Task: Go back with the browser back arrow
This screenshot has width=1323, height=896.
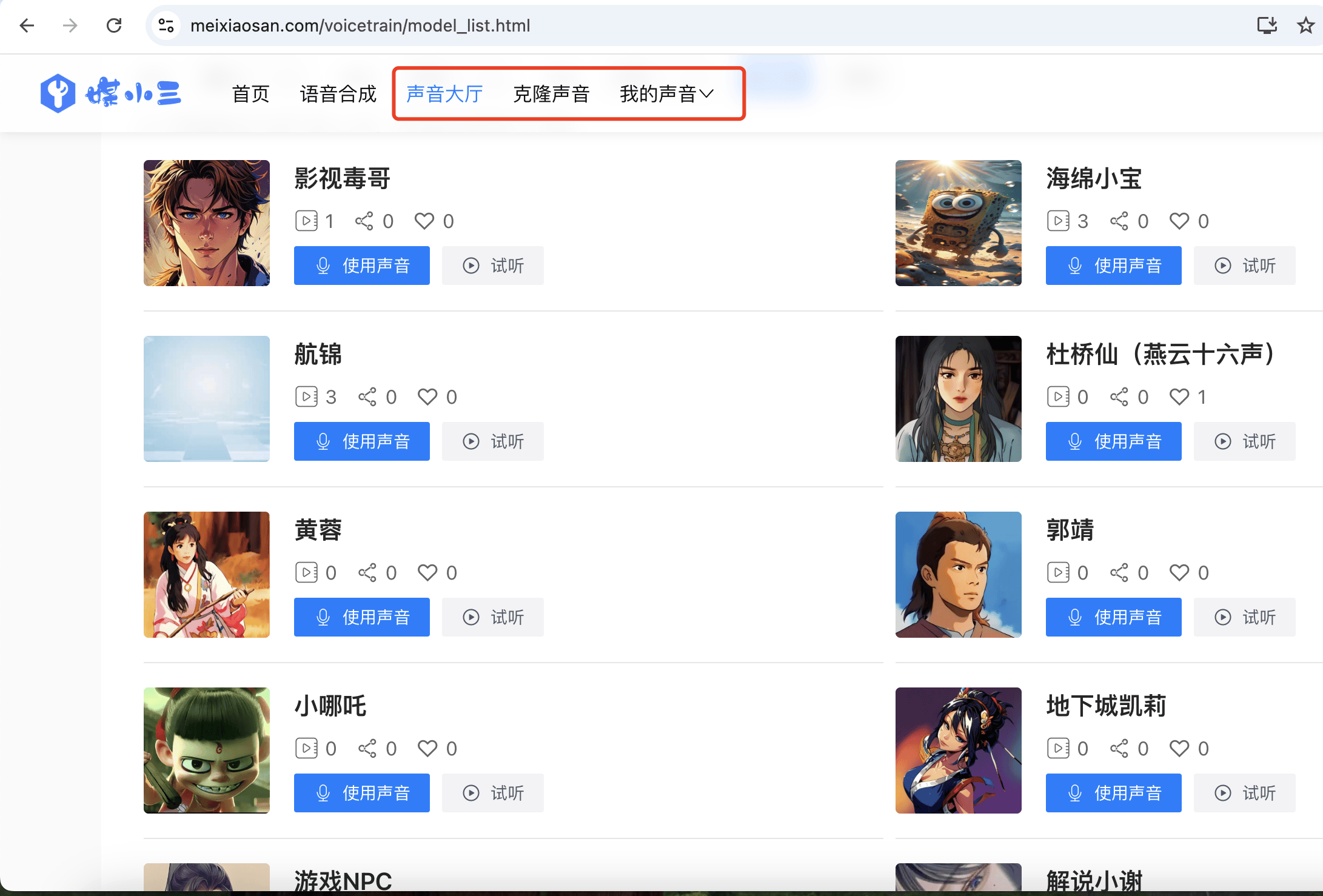Action: coord(27,25)
